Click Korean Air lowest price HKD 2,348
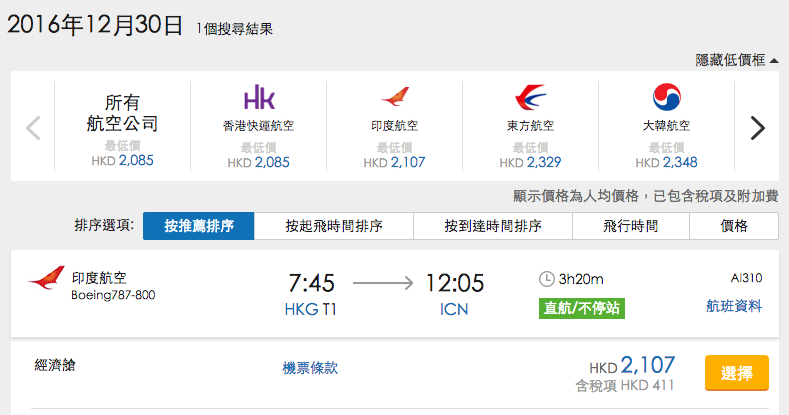789x415 pixels. coord(666,162)
